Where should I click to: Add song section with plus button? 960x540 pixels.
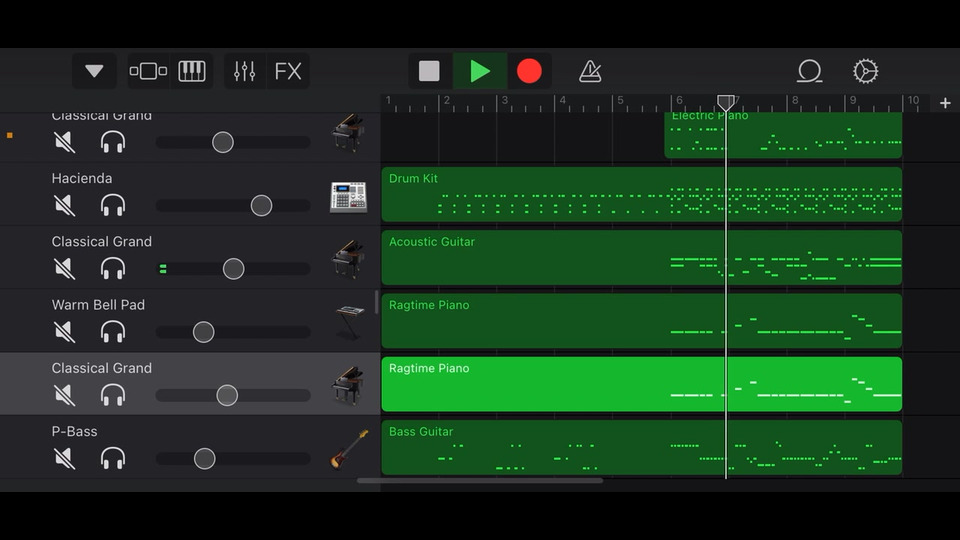tap(945, 103)
